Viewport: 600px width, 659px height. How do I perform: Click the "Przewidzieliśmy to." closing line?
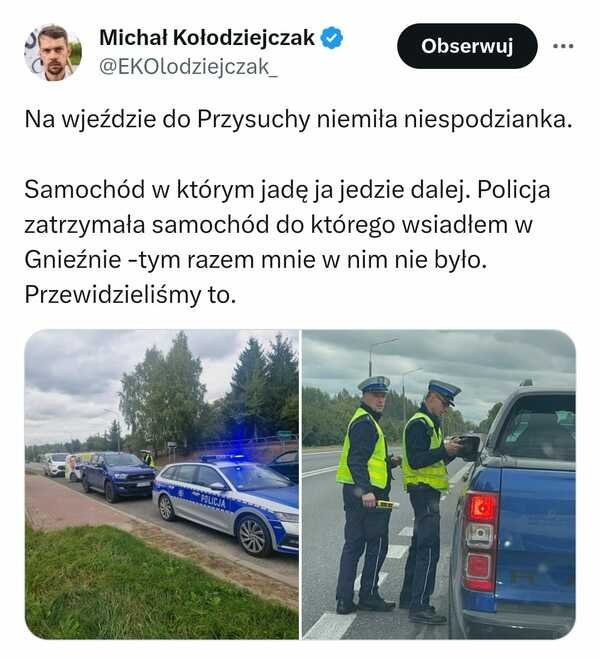[130, 295]
